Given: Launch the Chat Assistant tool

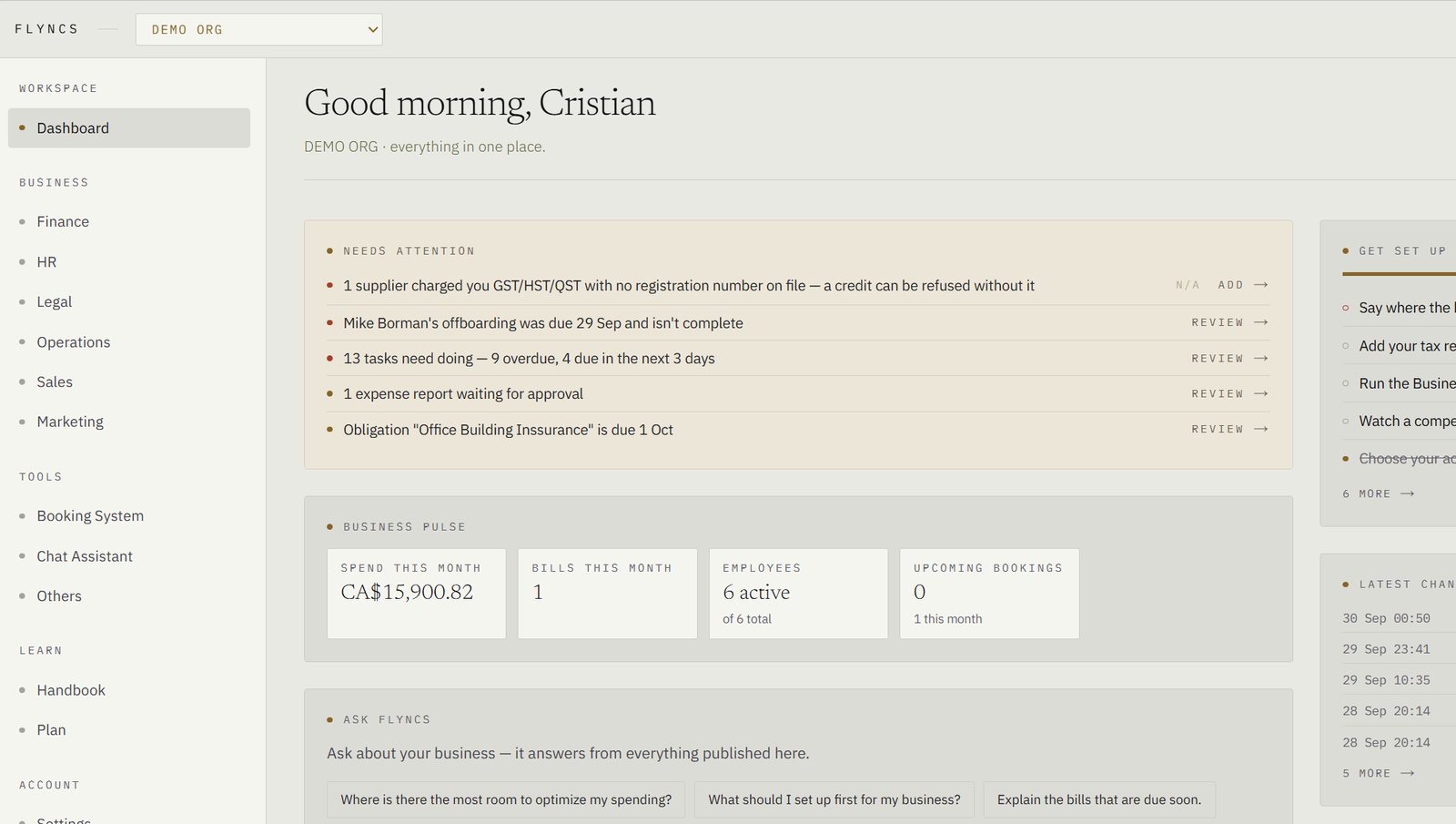Looking at the screenshot, I should coord(85,556).
